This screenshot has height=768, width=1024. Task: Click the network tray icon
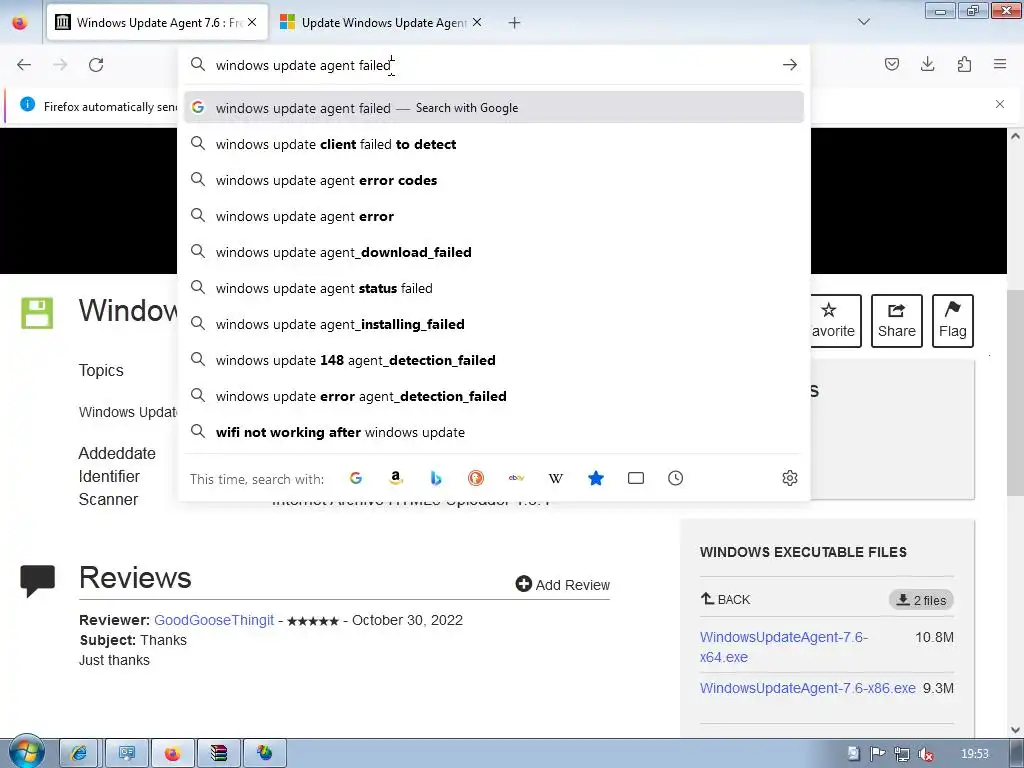(901, 754)
